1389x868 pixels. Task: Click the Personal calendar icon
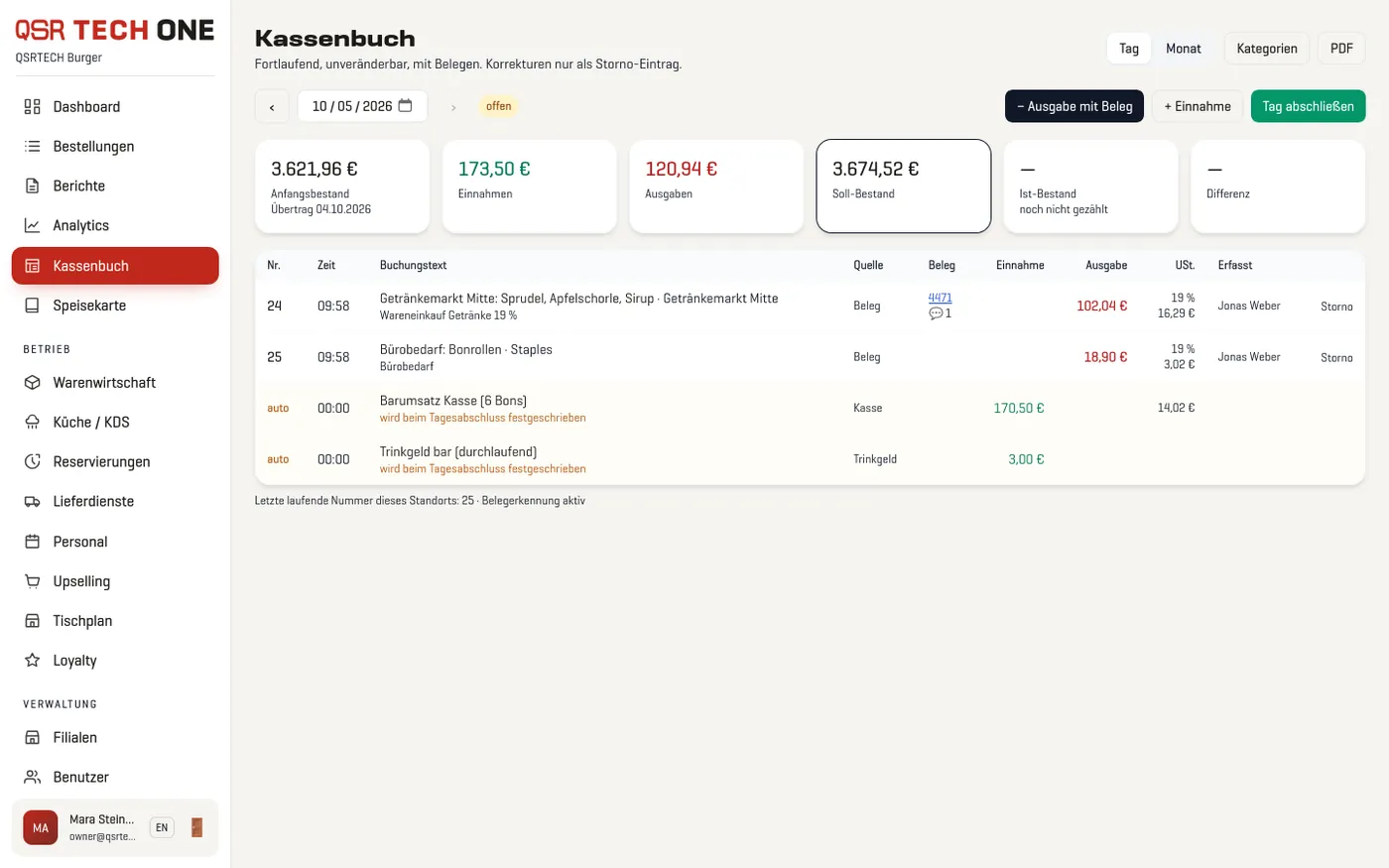[x=33, y=542]
